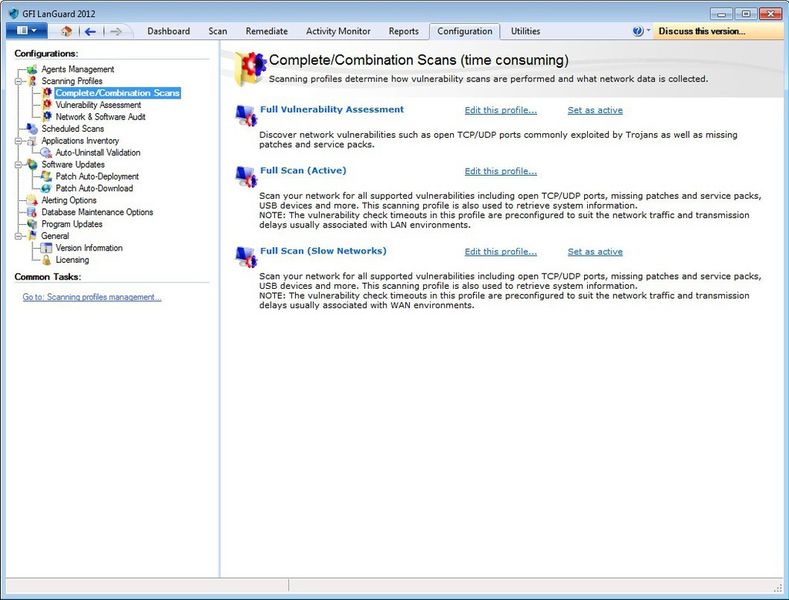
Task: Open help dropdown arrow beside question mark
Action: [648, 30]
